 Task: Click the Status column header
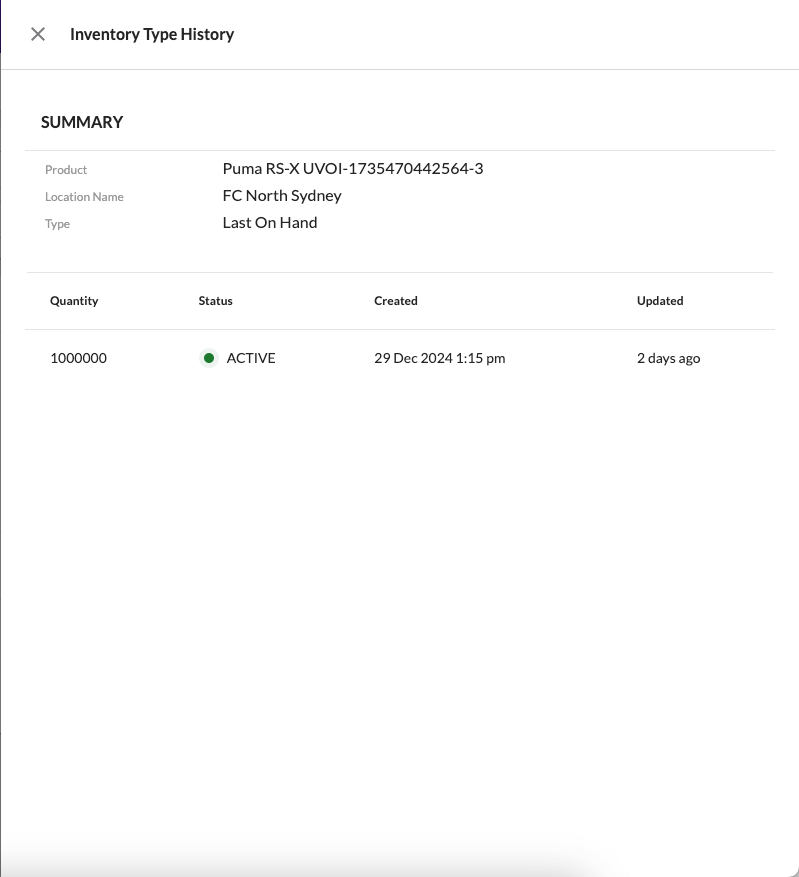pyautogui.click(x=215, y=301)
